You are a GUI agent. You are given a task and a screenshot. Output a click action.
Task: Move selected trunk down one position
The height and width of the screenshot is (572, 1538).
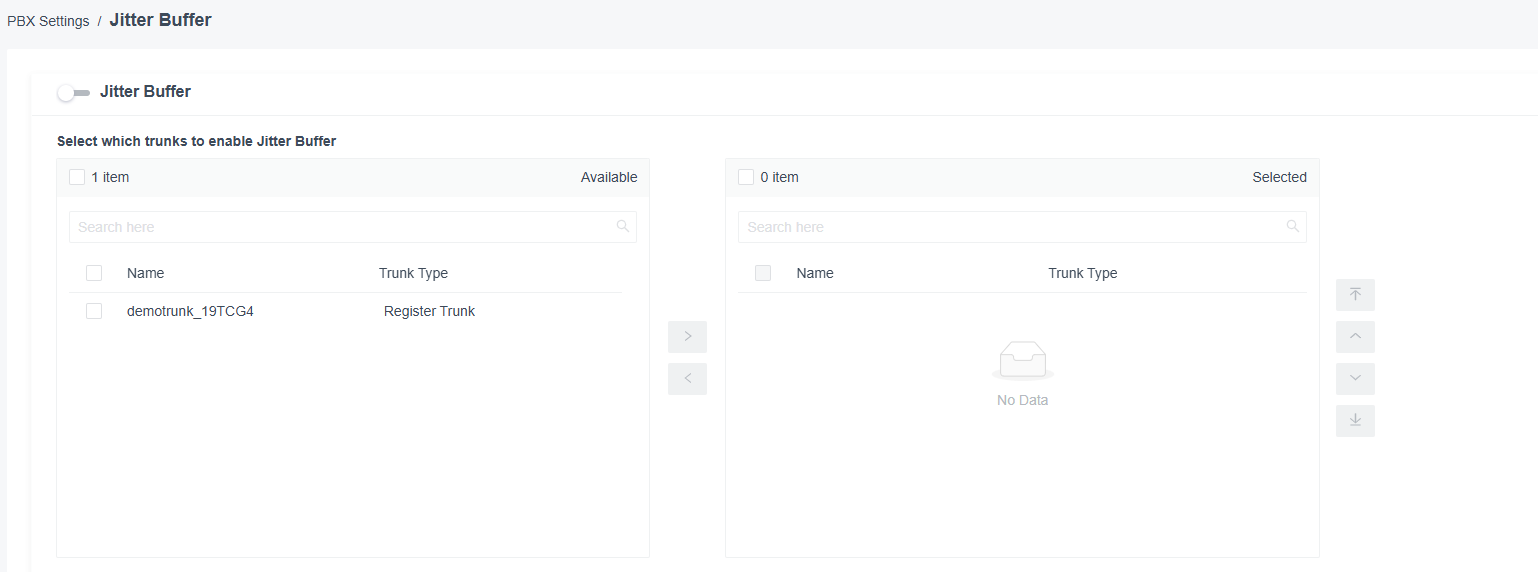point(1355,379)
